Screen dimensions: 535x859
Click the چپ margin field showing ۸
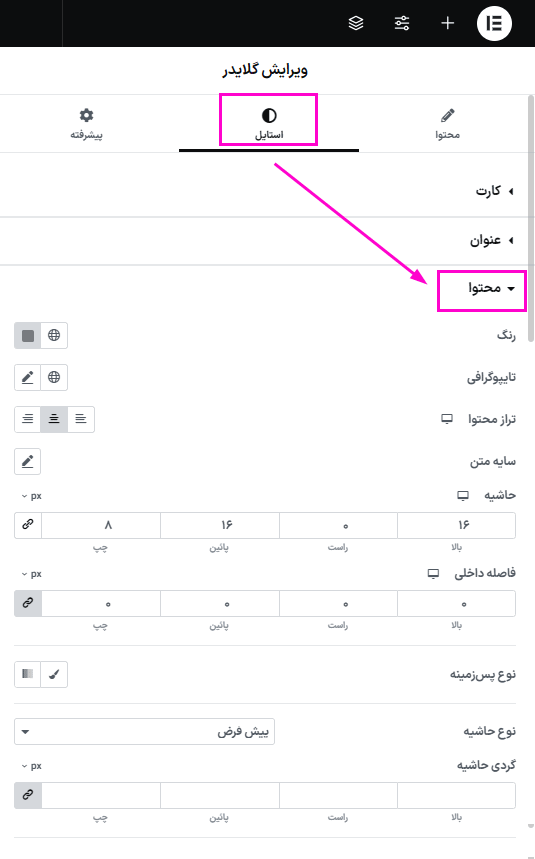pyautogui.click(x=101, y=525)
